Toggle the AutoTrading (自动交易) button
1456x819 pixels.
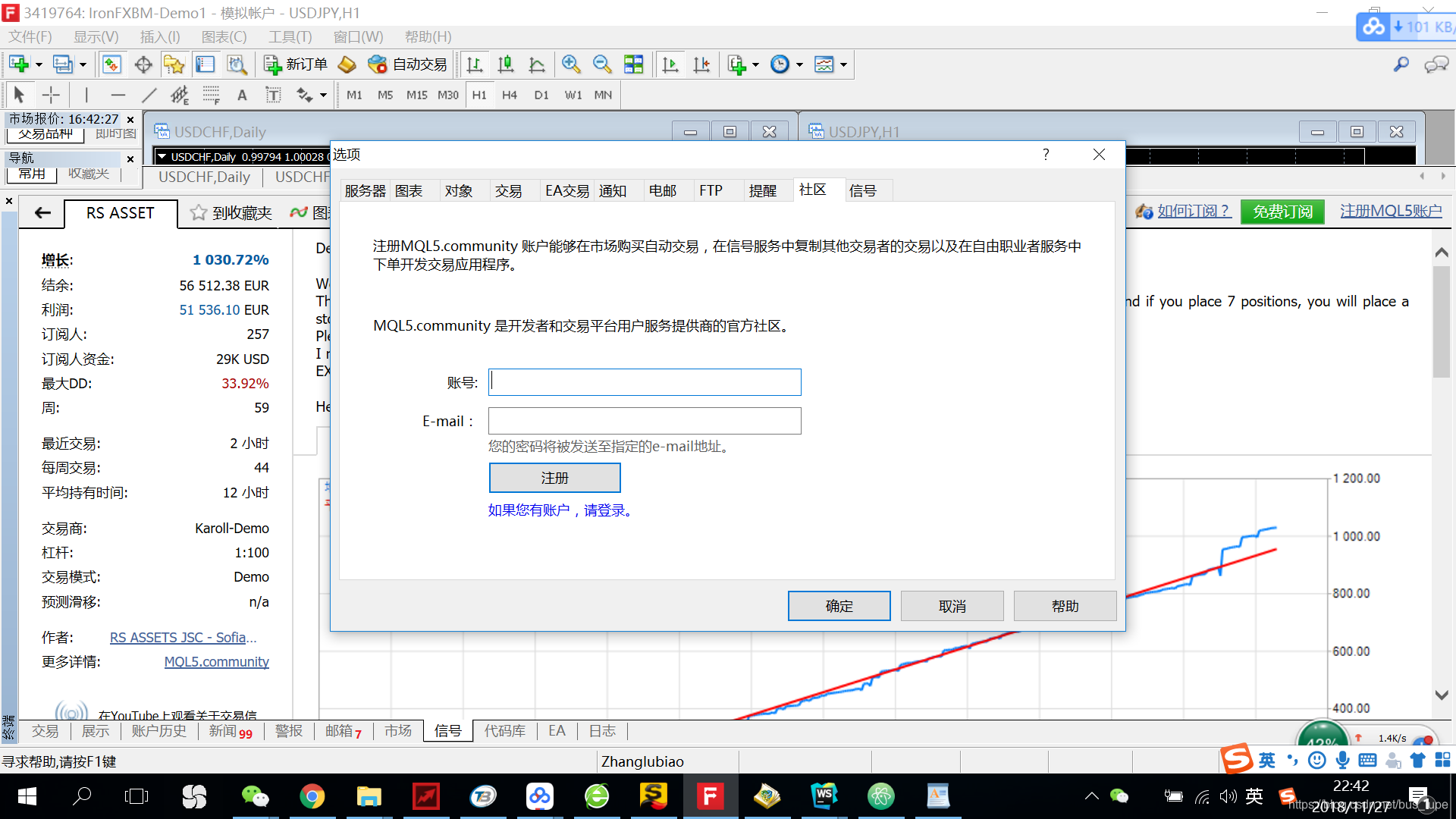coord(407,64)
